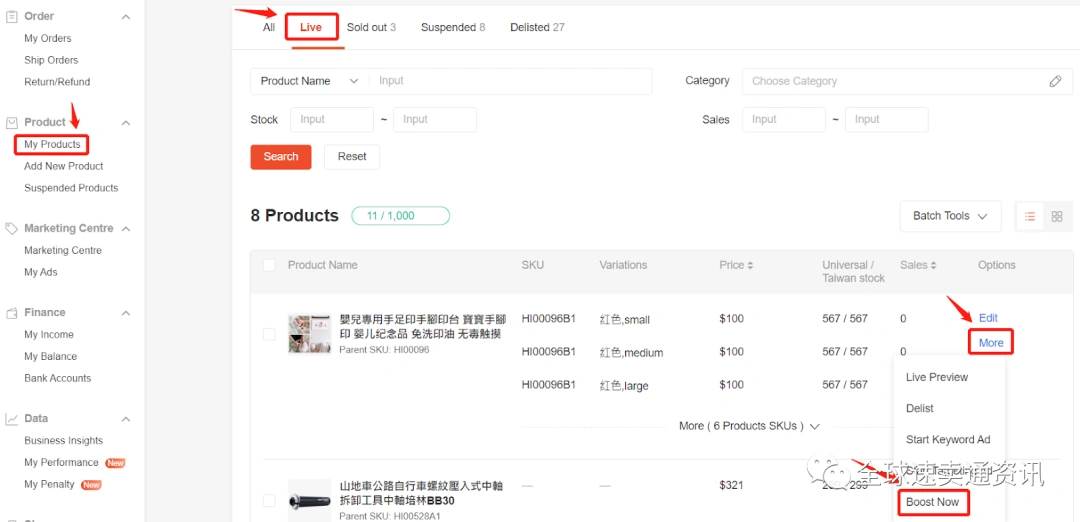Collapse the Product sidebar section

coord(125,123)
